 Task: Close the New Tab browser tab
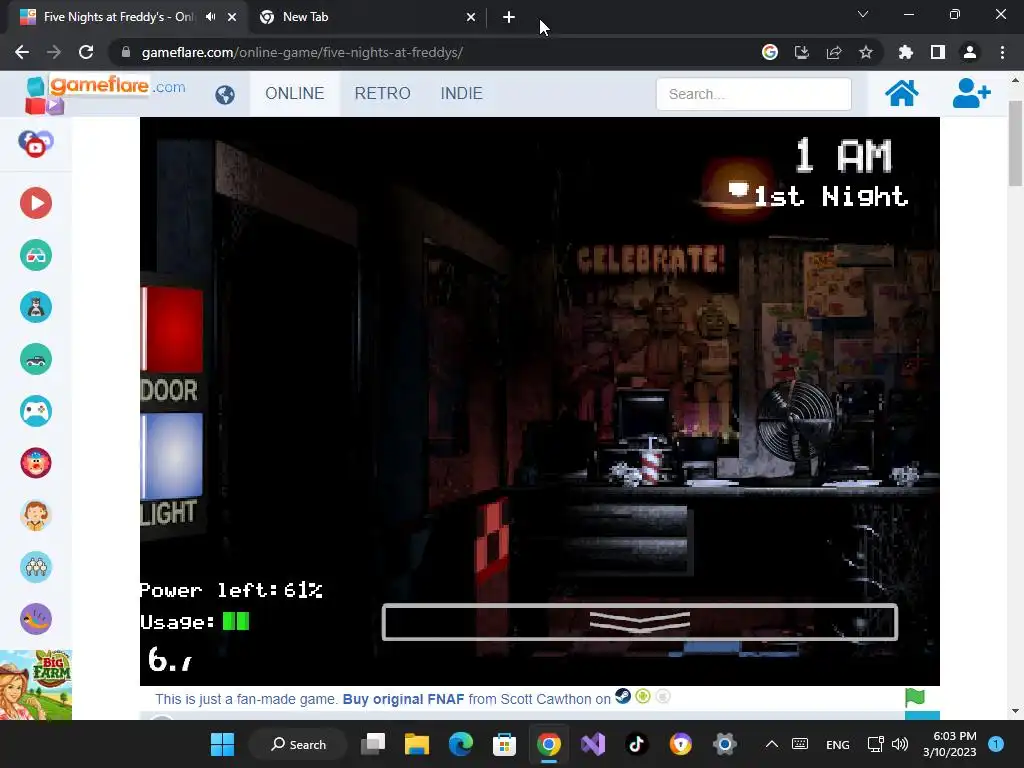point(471,17)
